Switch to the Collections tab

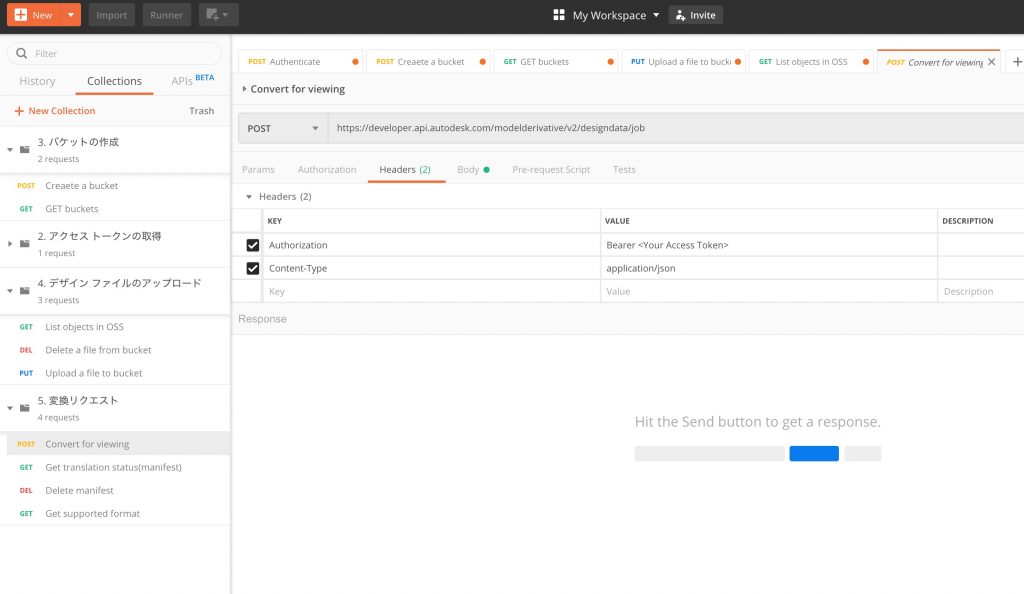point(114,81)
